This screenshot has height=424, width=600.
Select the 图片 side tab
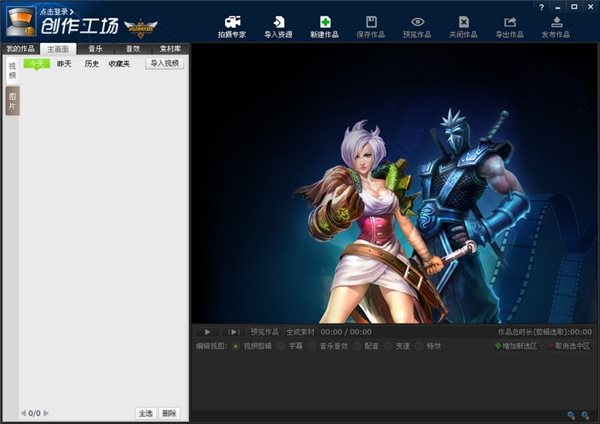click(x=13, y=101)
